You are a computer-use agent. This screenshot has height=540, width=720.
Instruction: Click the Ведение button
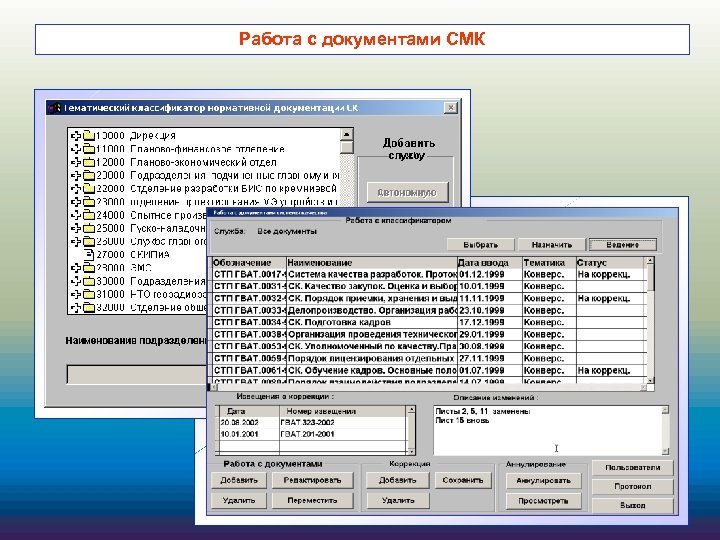tap(623, 245)
